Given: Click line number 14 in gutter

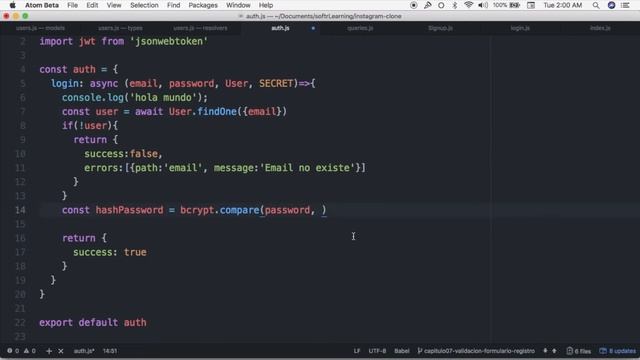Looking at the screenshot, I should [x=20, y=210].
